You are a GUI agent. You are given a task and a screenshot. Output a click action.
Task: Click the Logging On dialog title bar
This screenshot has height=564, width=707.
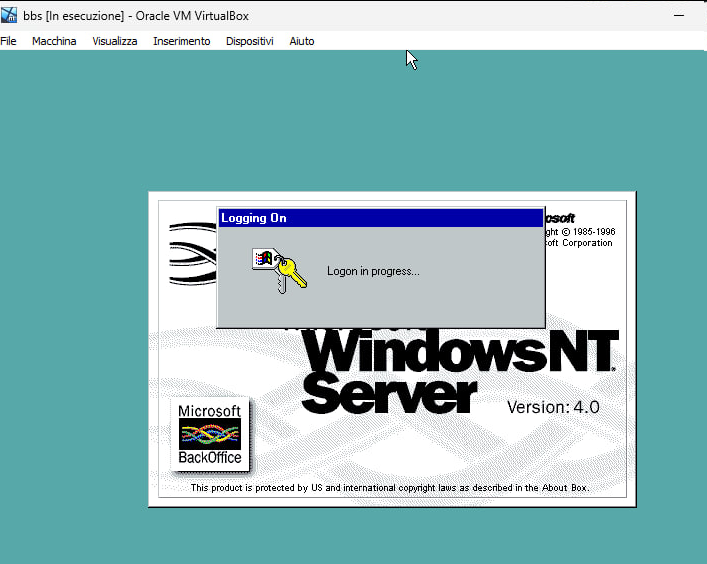click(x=380, y=218)
